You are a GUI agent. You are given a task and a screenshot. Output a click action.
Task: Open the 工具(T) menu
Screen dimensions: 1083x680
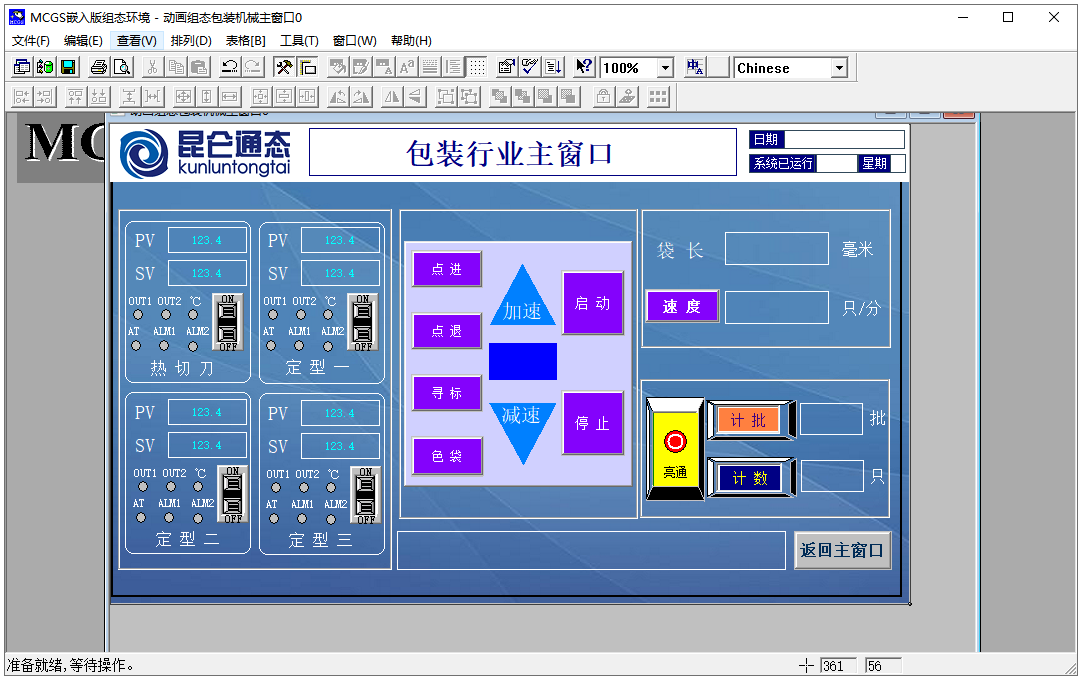coord(299,41)
